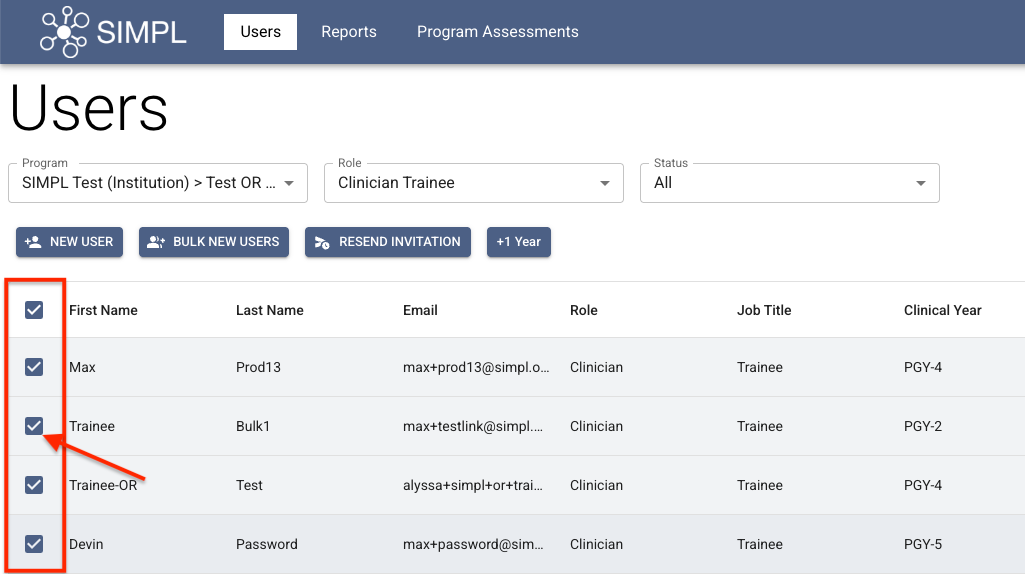Viewport: 1025px width, 574px height.
Task: Click email max+testlink@simpl....
Action: click(473, 426)
